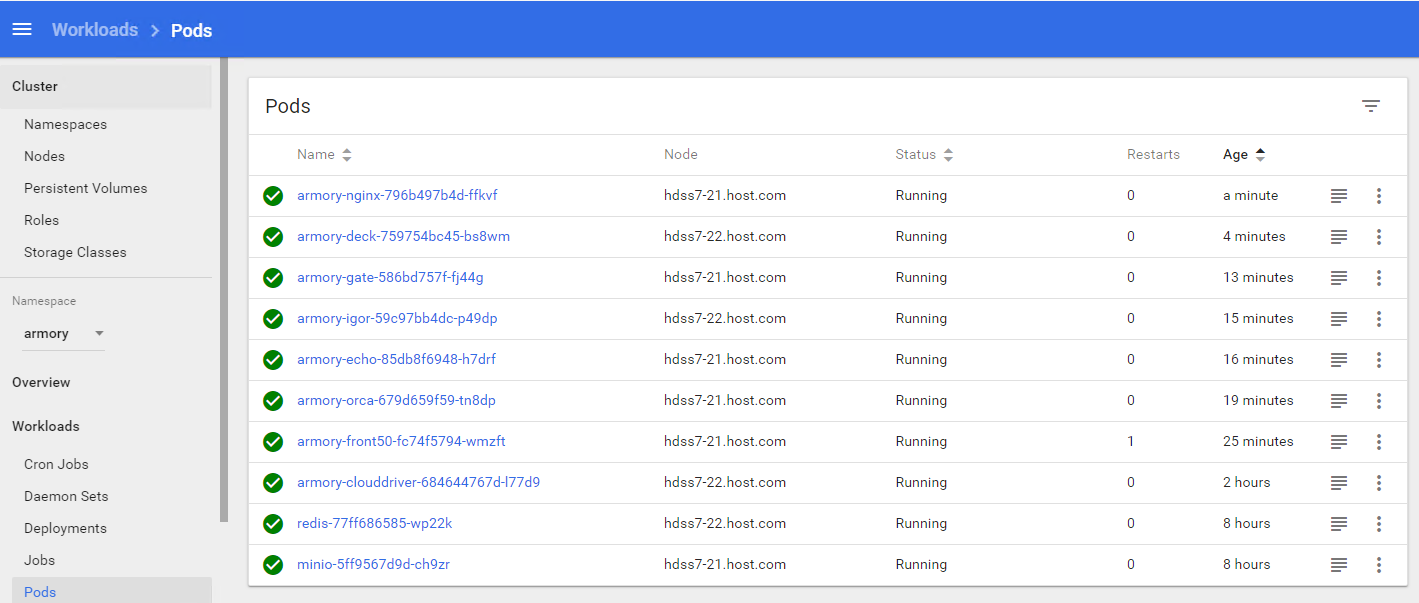
Task: Click the logs icon for armory-front50 pod
Action: (1339, 442)
